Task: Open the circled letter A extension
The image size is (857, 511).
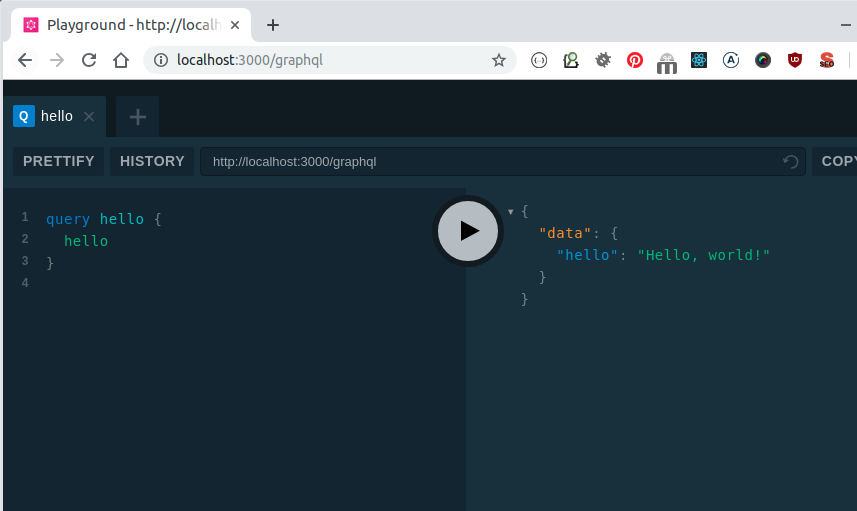Action: (x=731, y=60)
